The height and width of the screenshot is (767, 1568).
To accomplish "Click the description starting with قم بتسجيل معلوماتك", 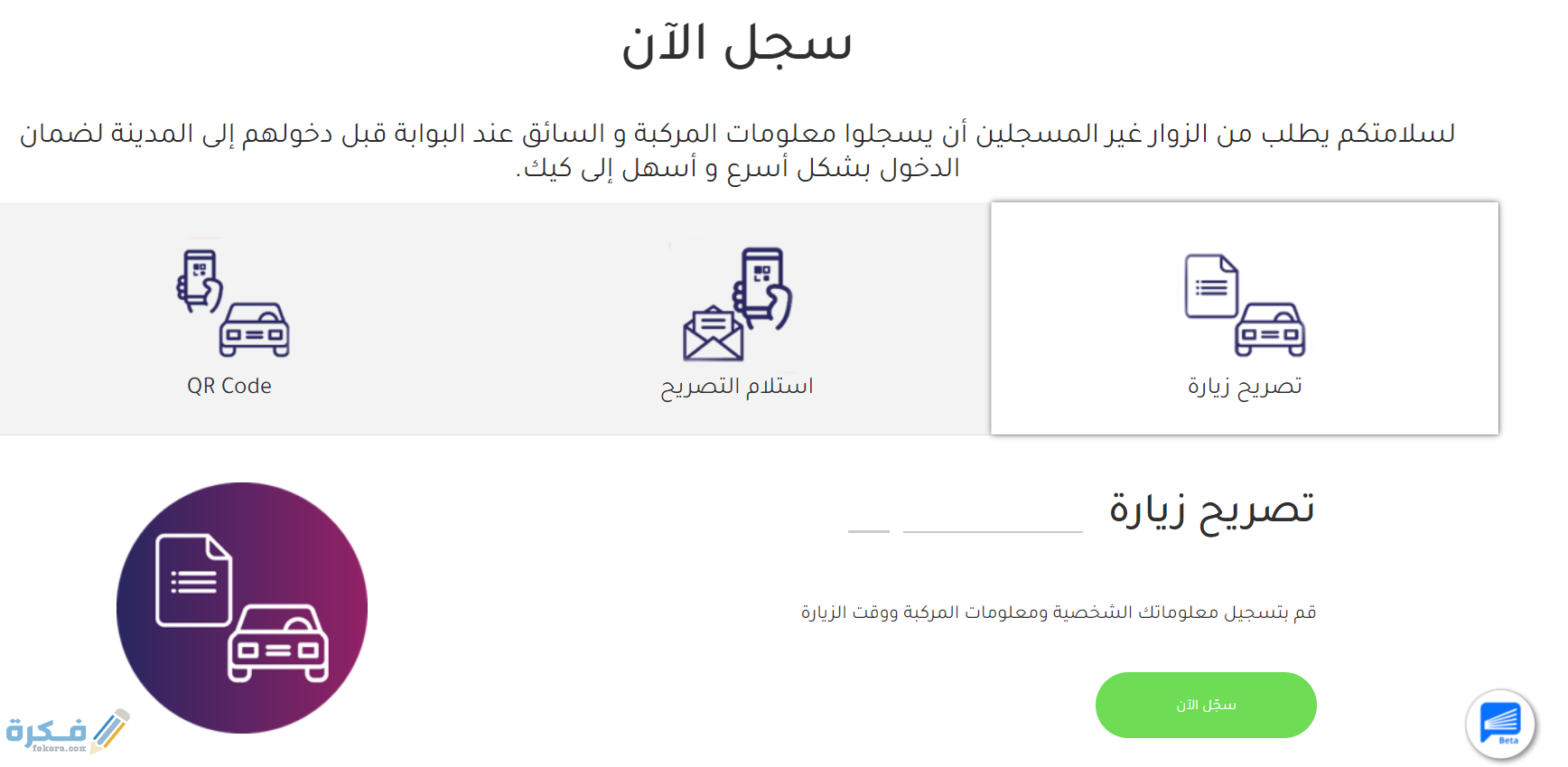I will point(1059,613).
